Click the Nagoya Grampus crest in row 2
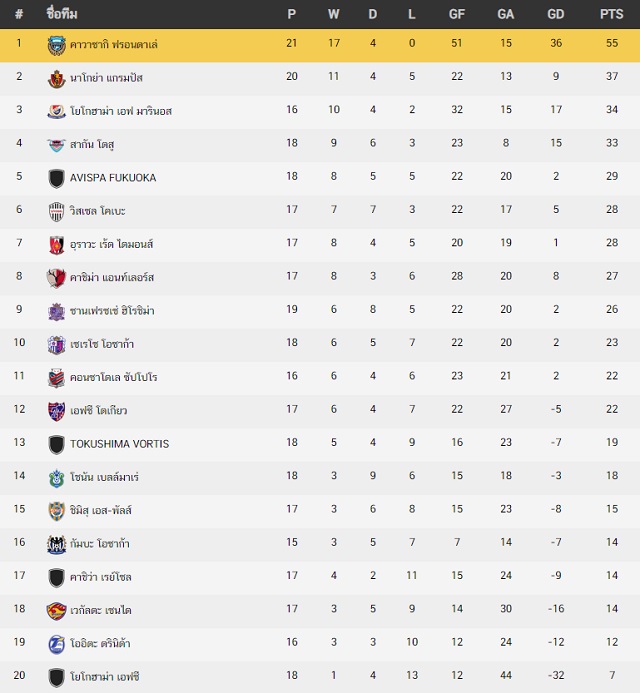 pos(57,79)
